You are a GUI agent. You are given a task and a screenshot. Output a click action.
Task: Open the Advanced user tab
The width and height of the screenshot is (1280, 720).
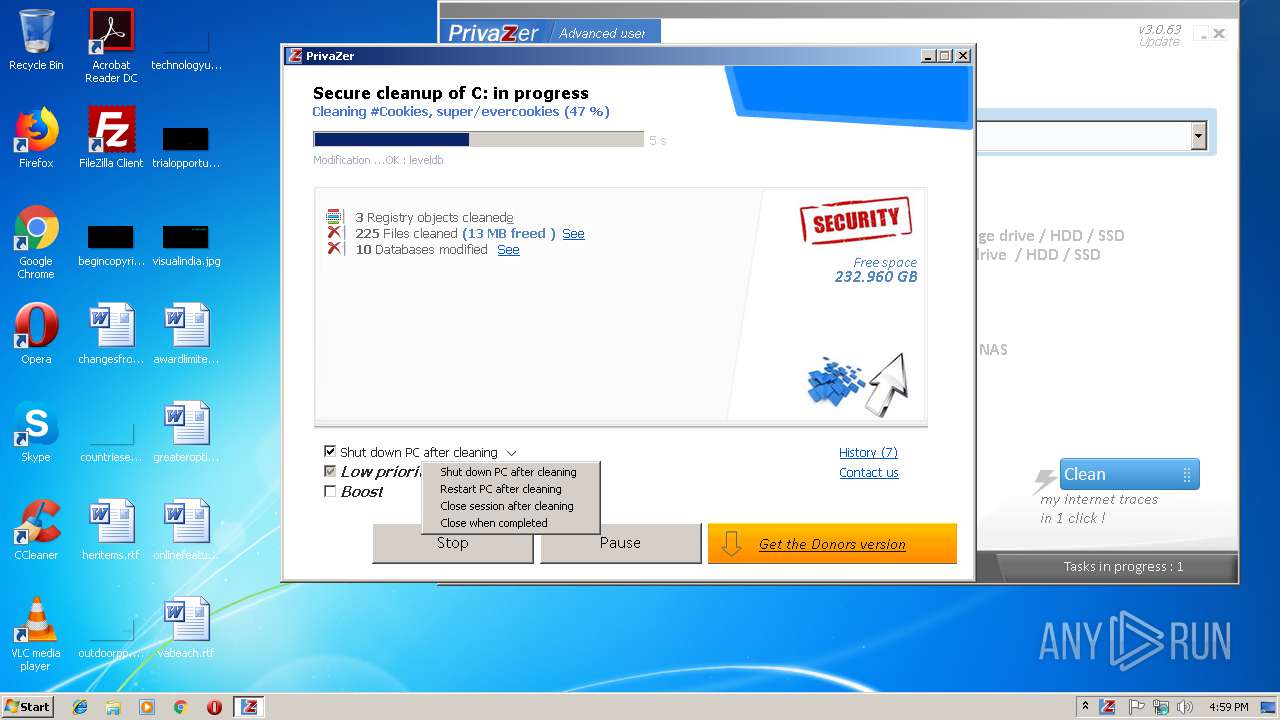pos(602,33)
